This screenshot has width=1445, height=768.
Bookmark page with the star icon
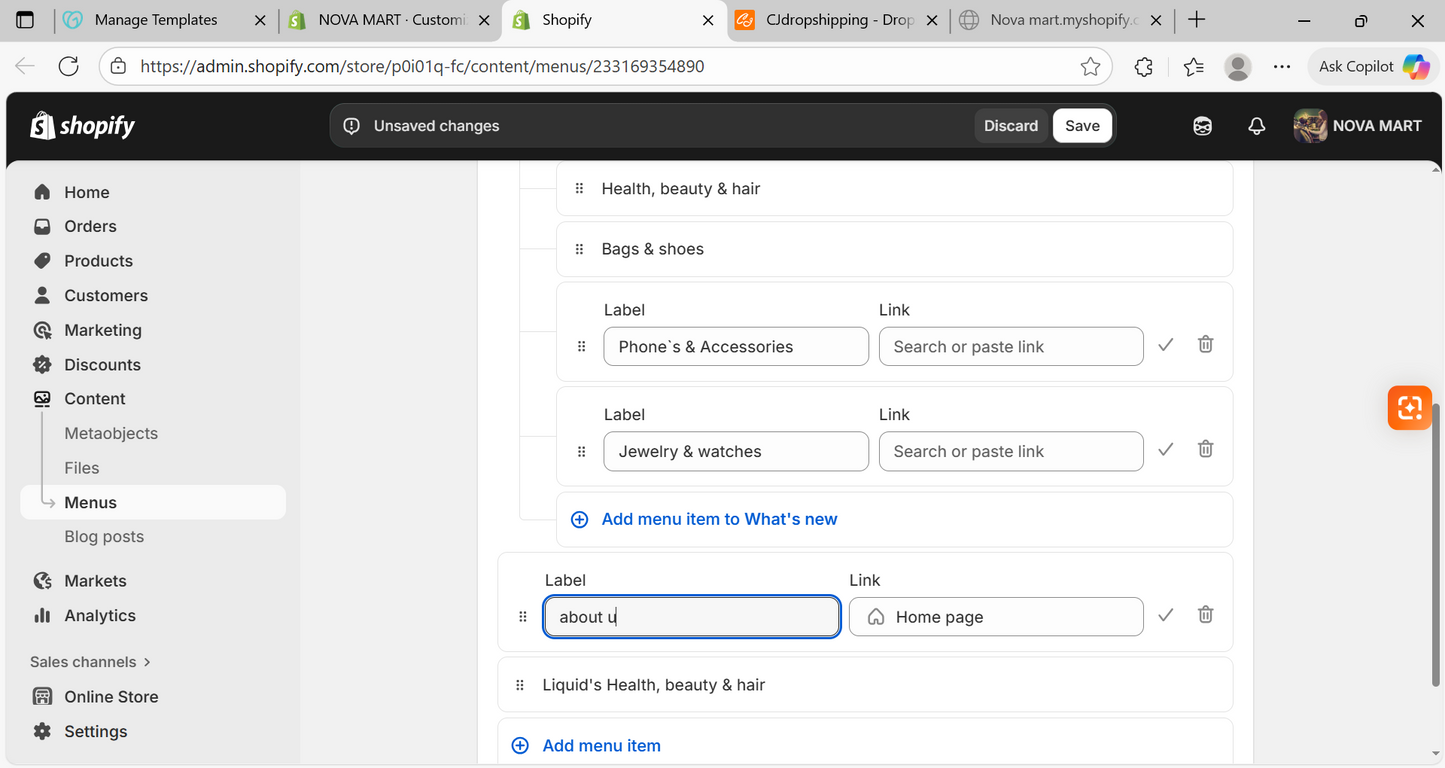click(1090, 67)
